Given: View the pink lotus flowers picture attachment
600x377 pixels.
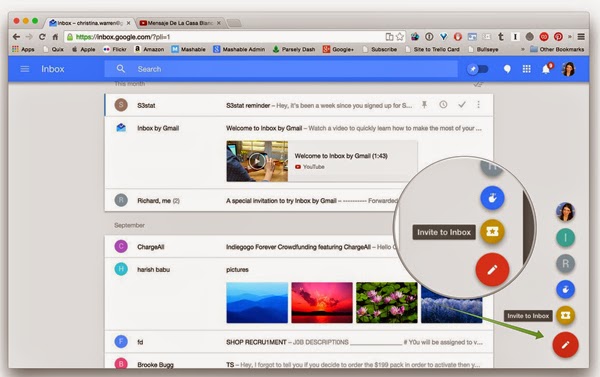Looking at the screenshot, I should pos(387,303).
